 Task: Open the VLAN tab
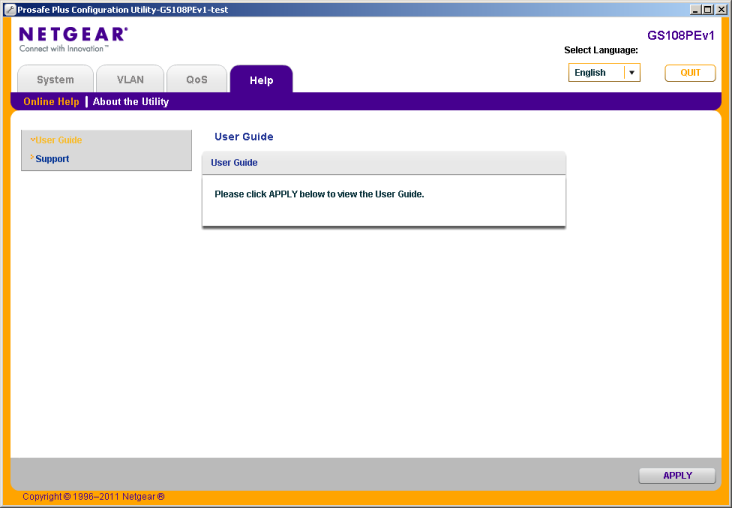pos(130,79)
